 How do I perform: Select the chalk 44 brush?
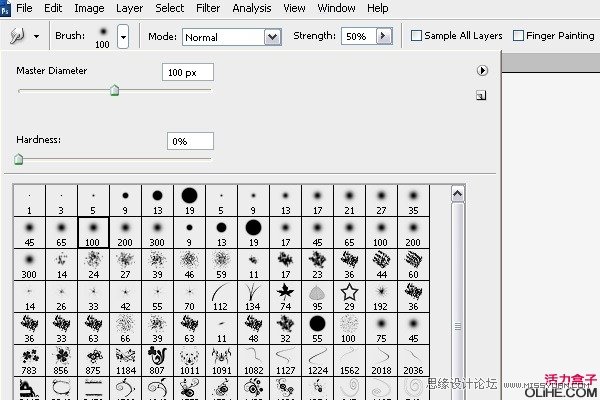381,265
